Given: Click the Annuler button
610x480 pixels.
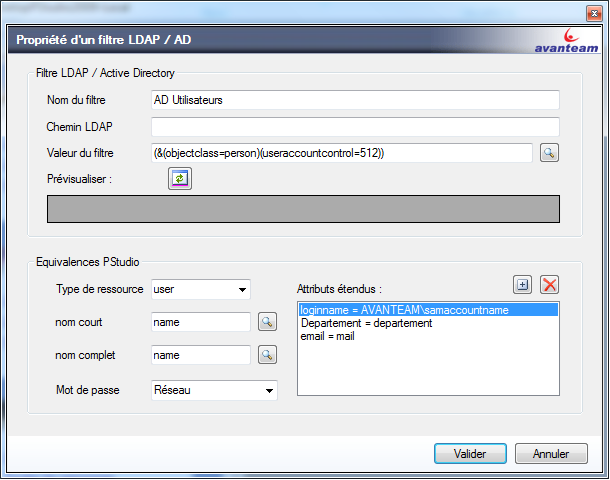Looking at the screenshot, I should (551, 454).
